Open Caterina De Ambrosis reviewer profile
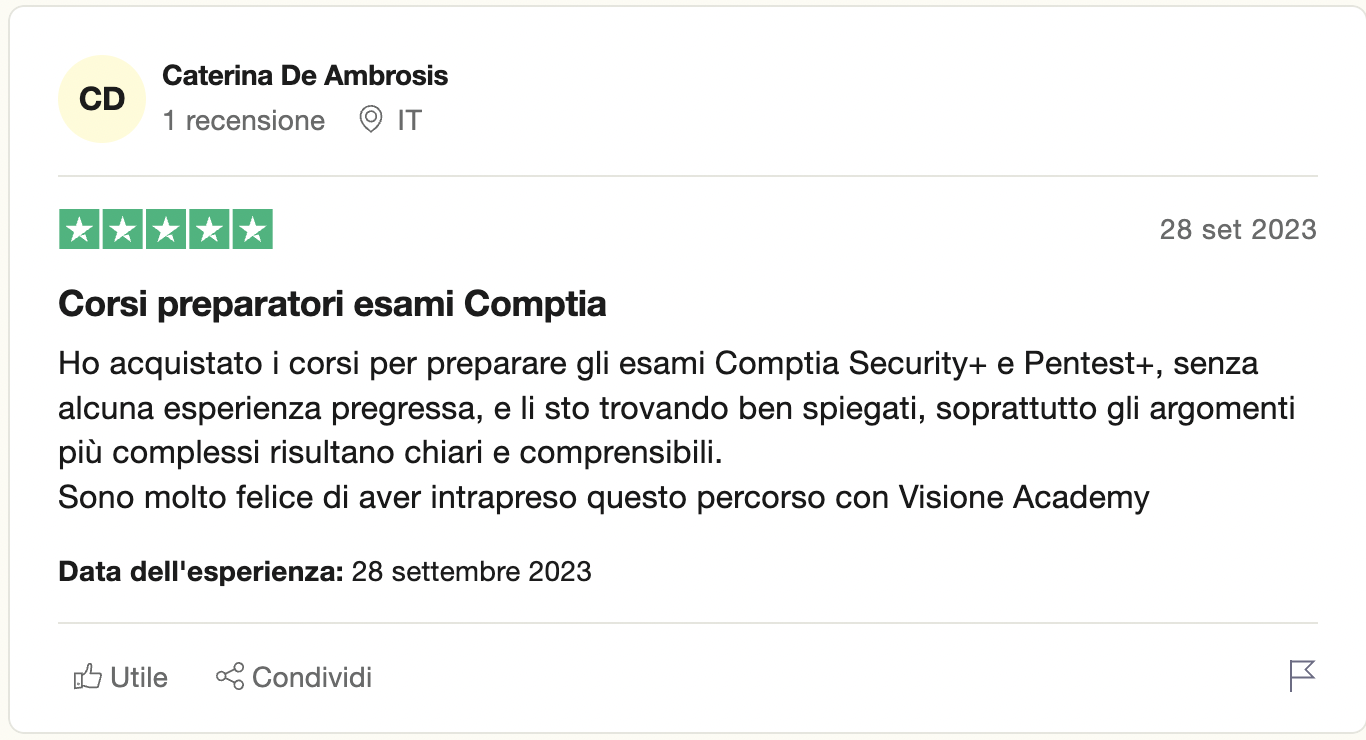Image resolution: width=1366 pixels, height=740 pixels. pyautogui.click(x=305, y=75)
